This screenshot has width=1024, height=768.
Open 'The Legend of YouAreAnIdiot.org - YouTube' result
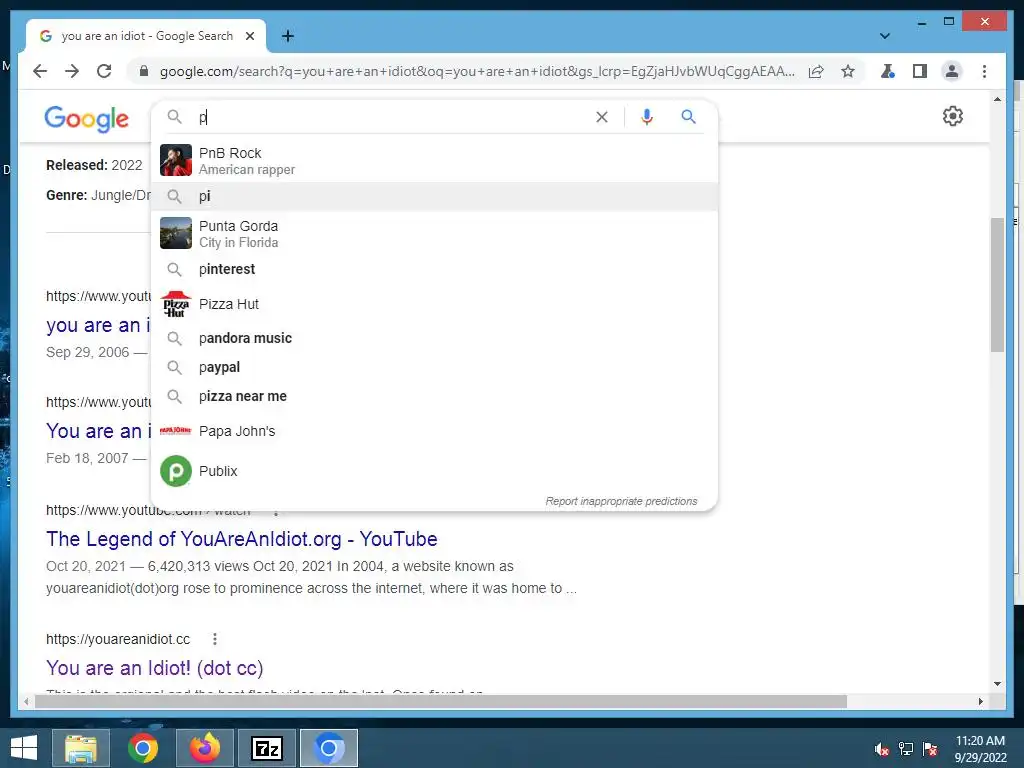coord(242,539)
